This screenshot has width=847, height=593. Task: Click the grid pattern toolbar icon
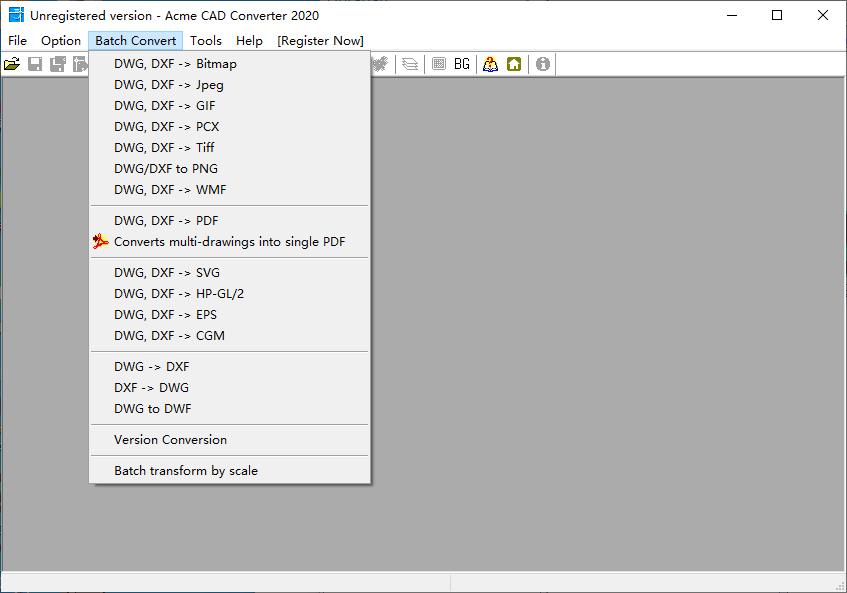[x=439, y=64]
